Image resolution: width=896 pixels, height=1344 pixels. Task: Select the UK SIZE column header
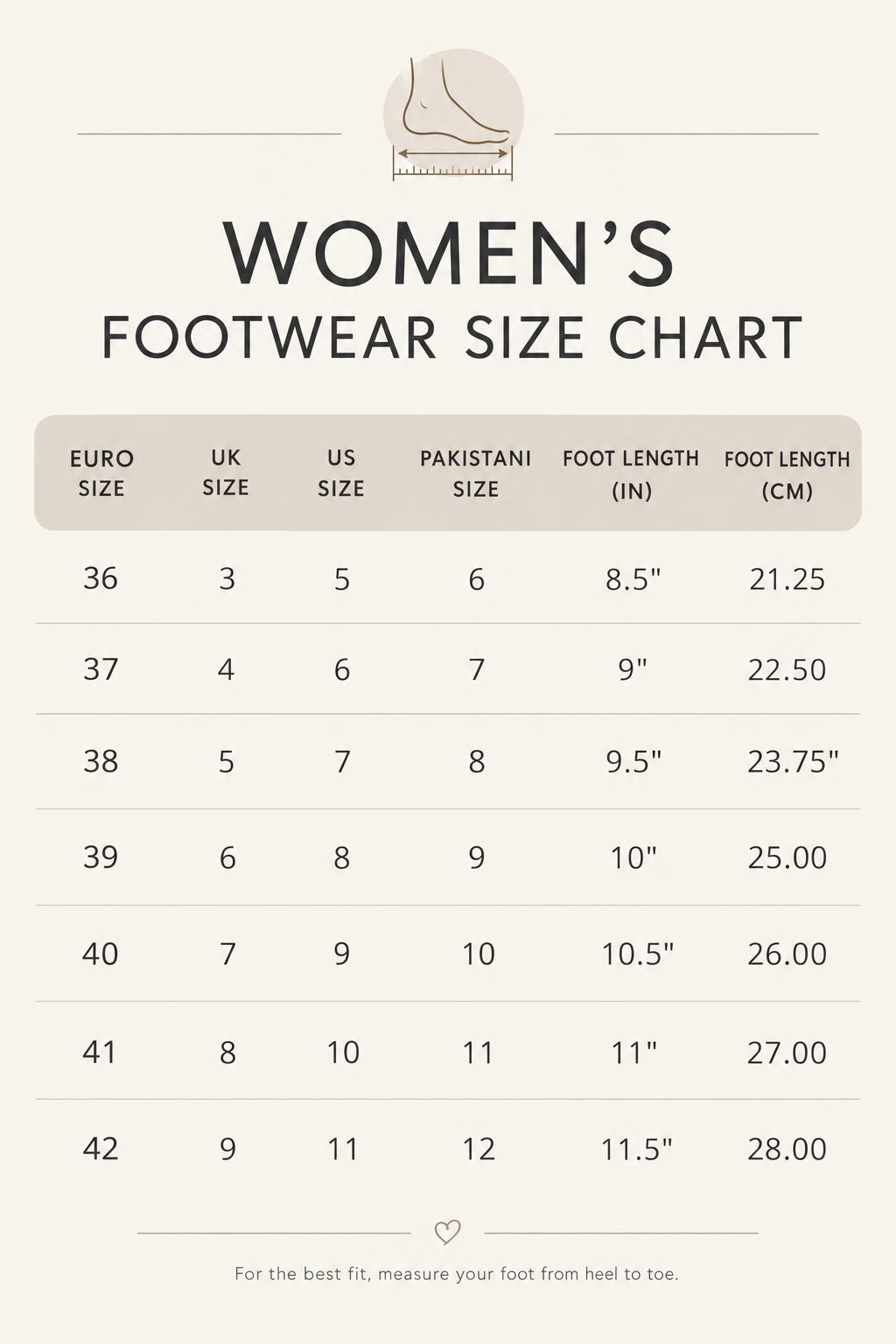pyautogui.click(x=226, y=472)
